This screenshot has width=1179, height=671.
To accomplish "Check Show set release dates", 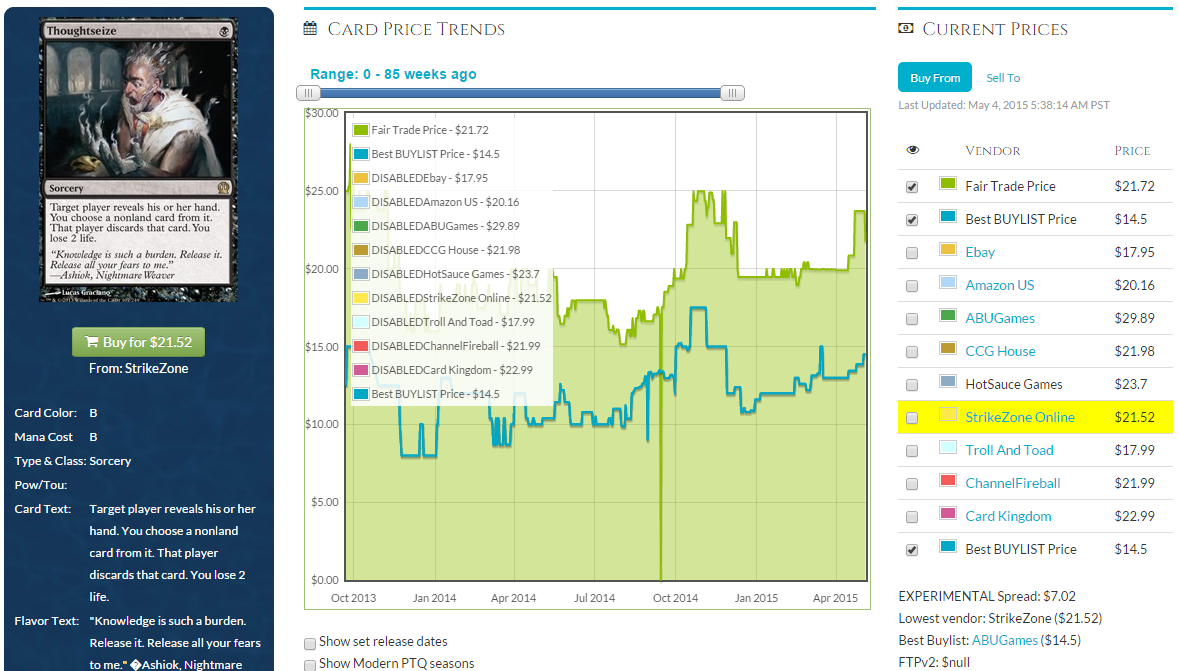I will click(x=310, y=644).
